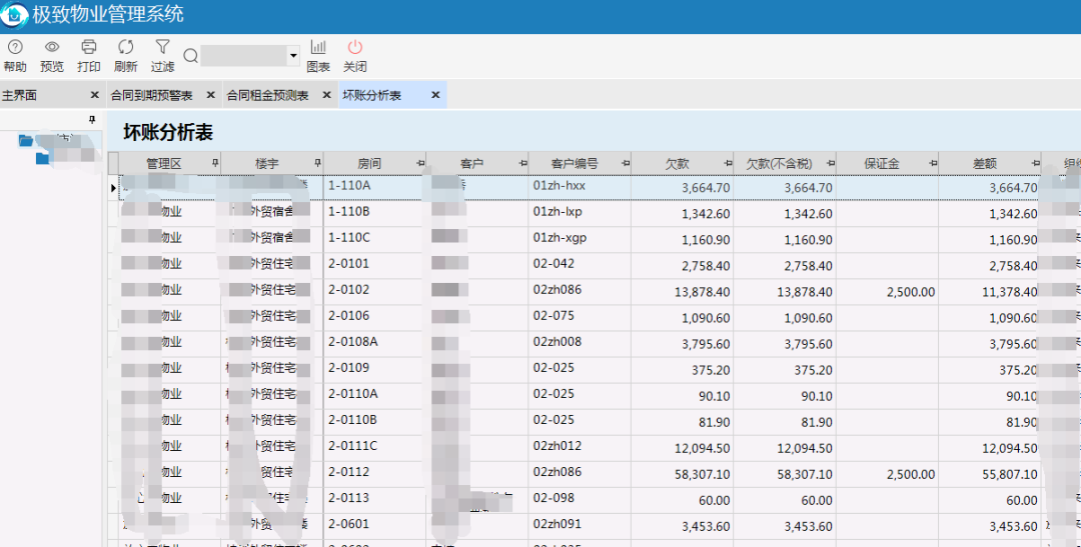Click the app logo in title bar
Image resolution: width=1081 pixels, height=547 pixels.
[x=14, y=15]
